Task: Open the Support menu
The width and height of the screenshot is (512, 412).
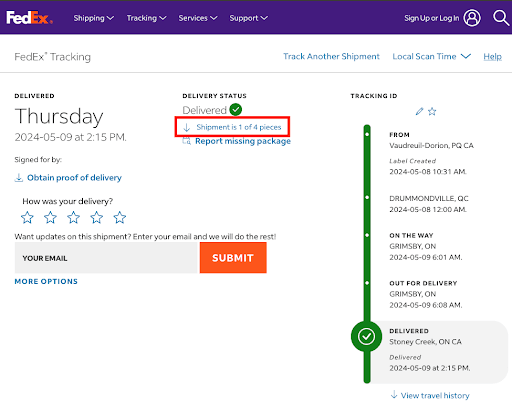Action: point(248,18)
